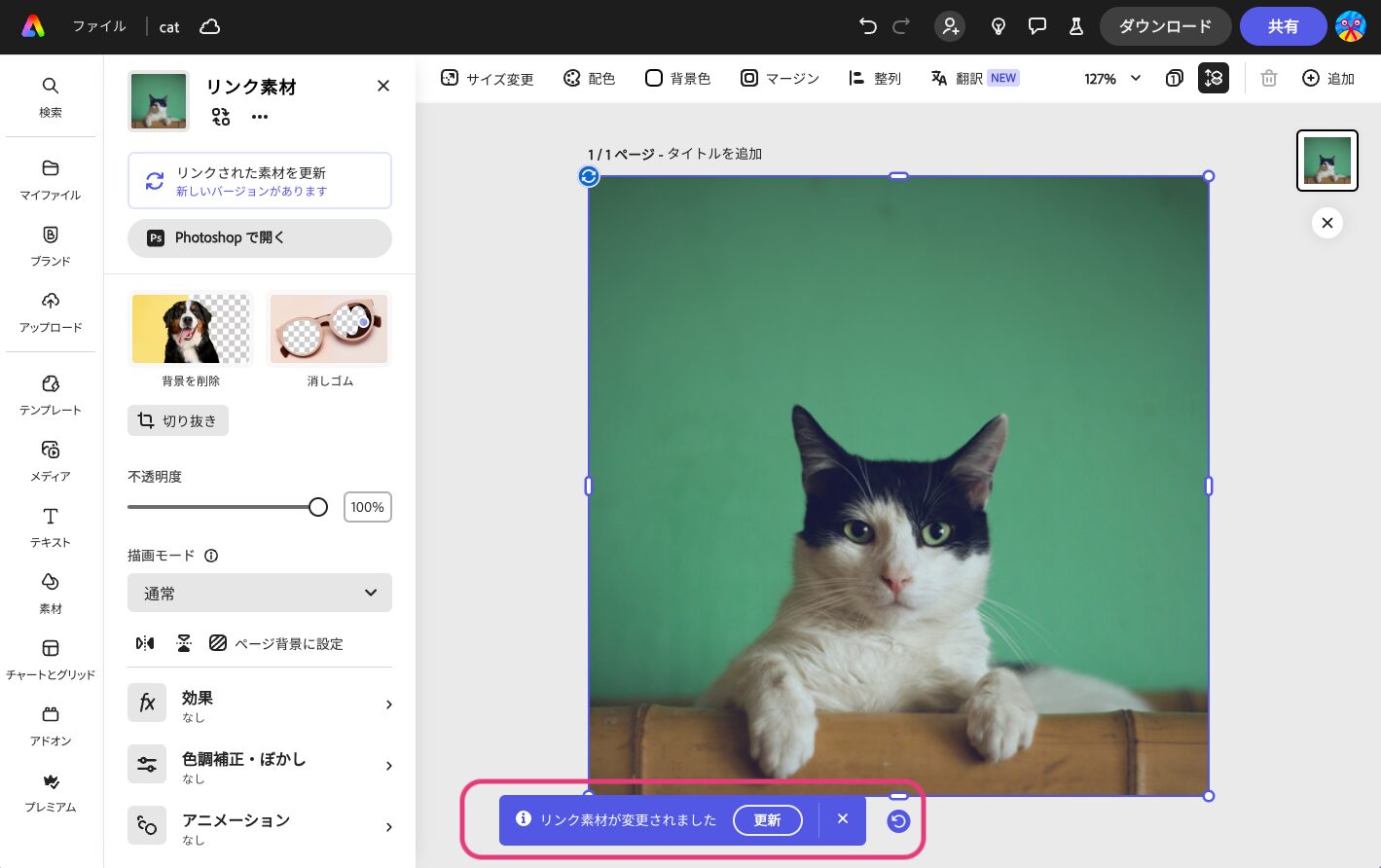Open the ファイル menu
1381x868 pixels.
point(99,26)
